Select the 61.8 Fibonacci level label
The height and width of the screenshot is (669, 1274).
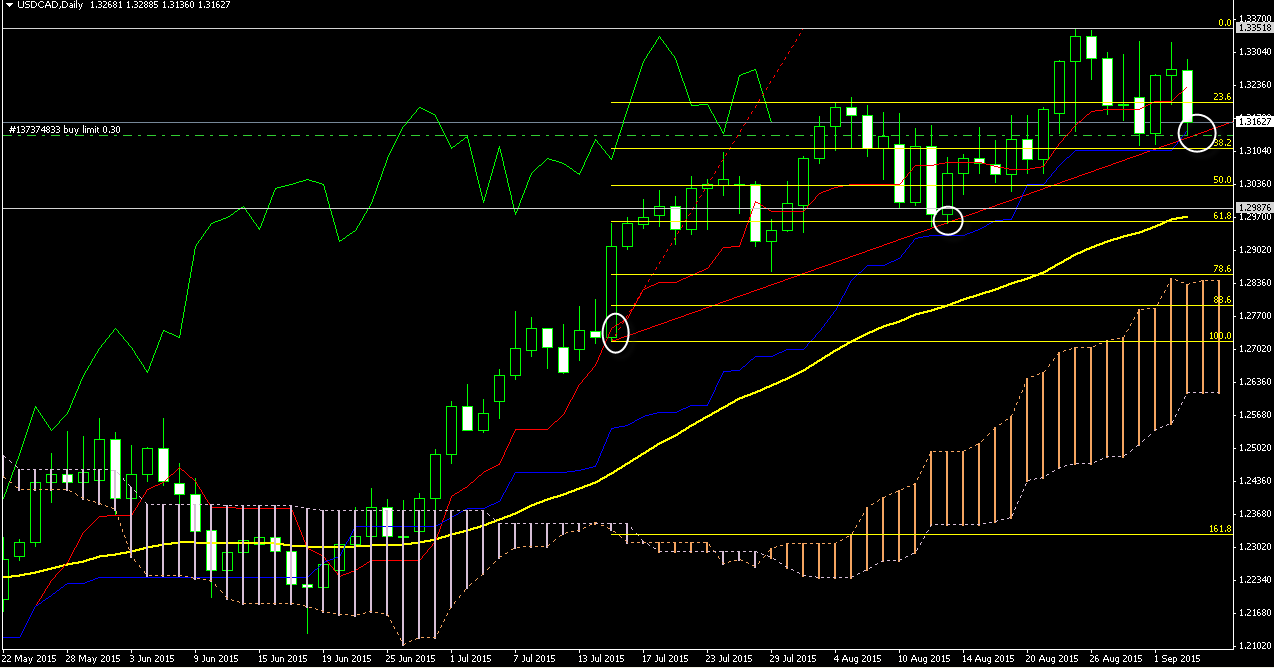coord(1221,216)
